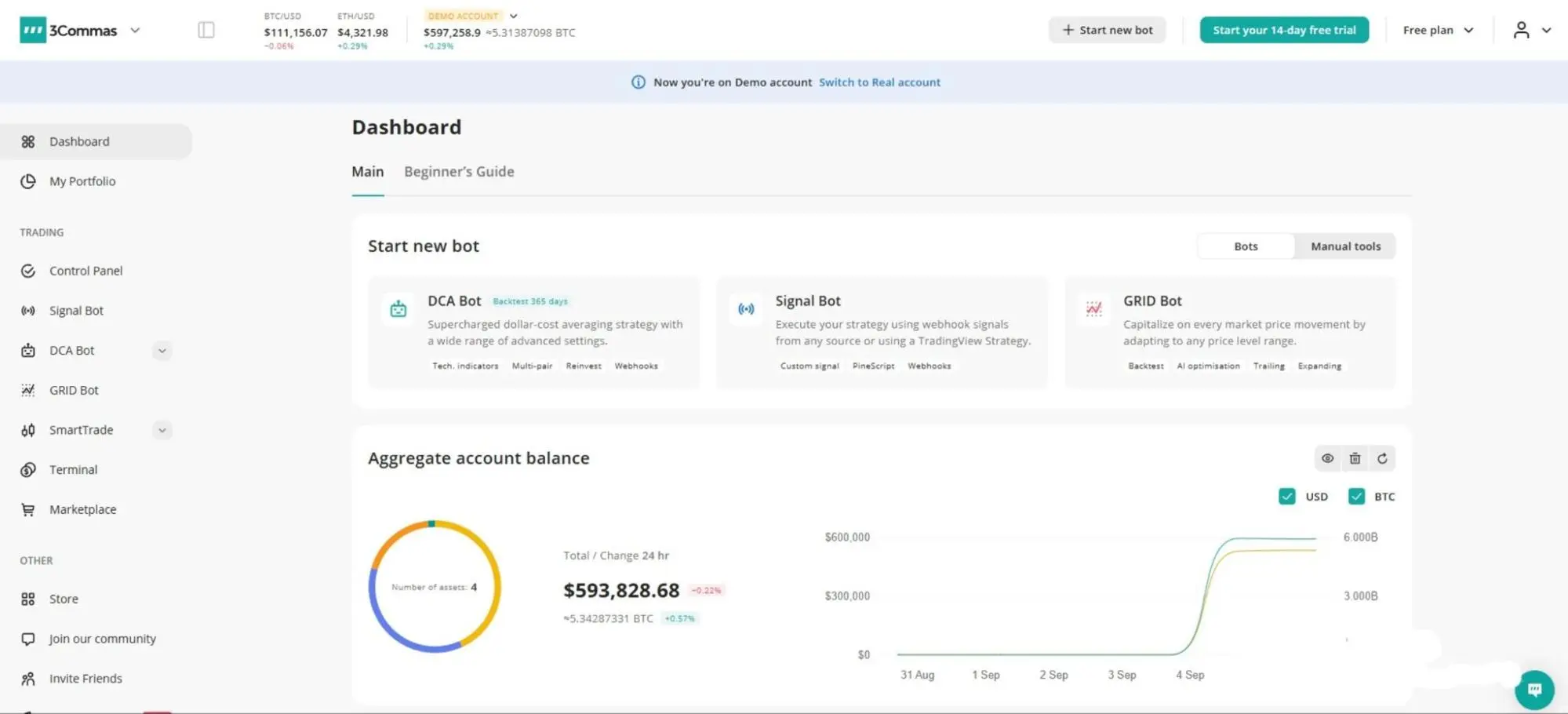This screenshot has width=1568, height=714.
Task: Click the Custom signal tag
Action: [x=809, y=366]
